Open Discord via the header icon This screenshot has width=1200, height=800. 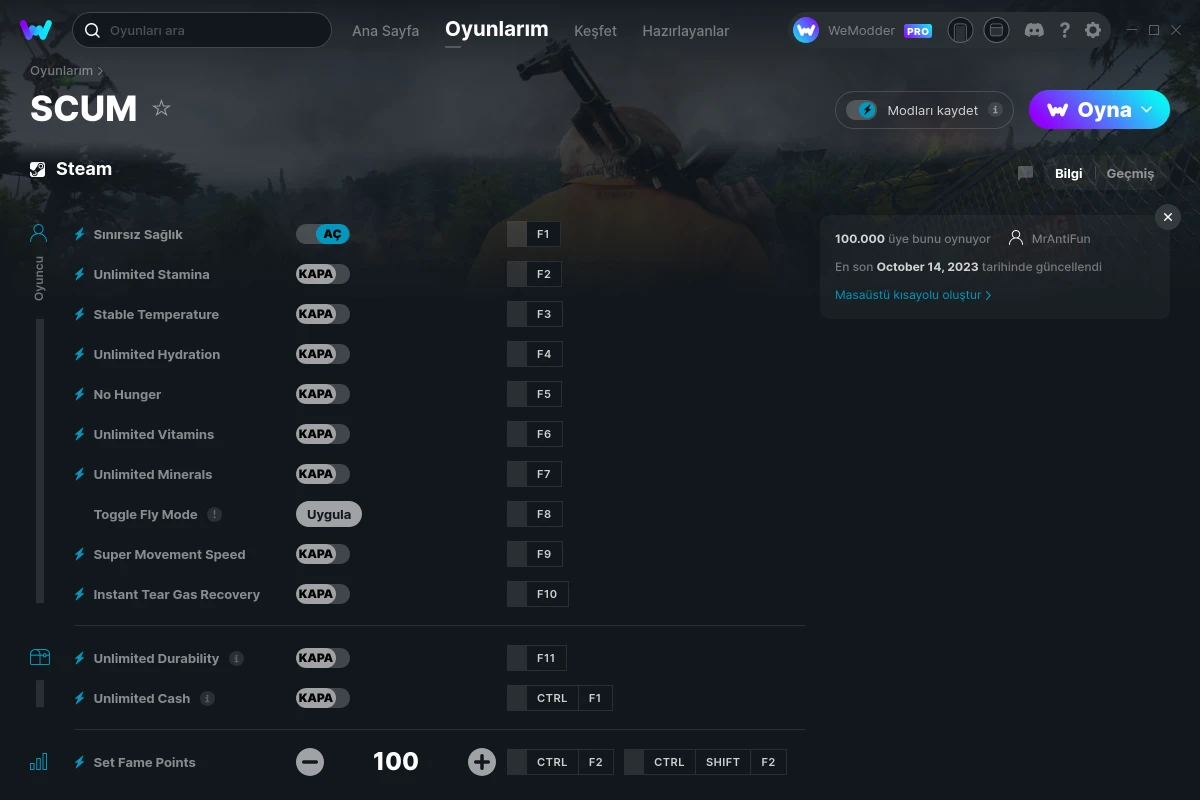coord(1034,30)
